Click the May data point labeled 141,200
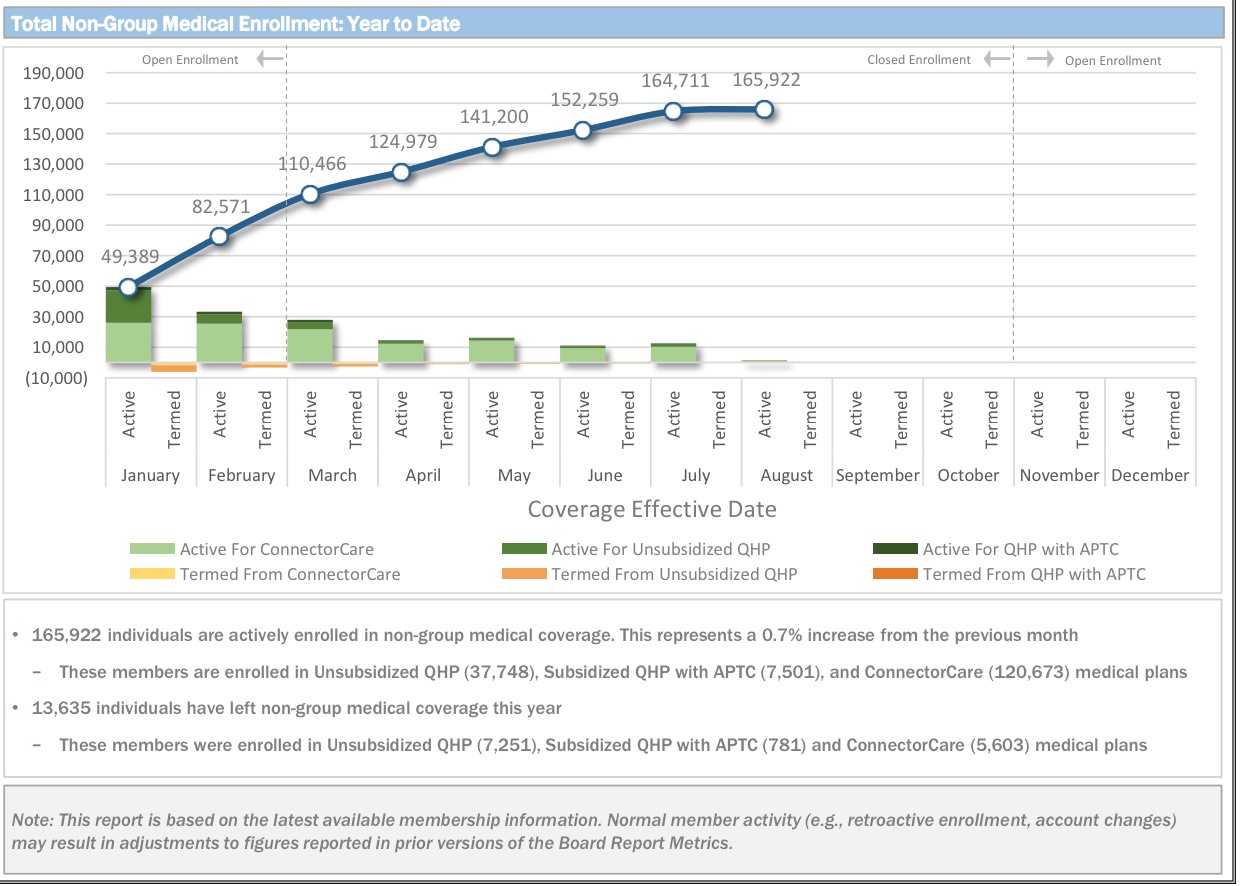 point(492,147)
